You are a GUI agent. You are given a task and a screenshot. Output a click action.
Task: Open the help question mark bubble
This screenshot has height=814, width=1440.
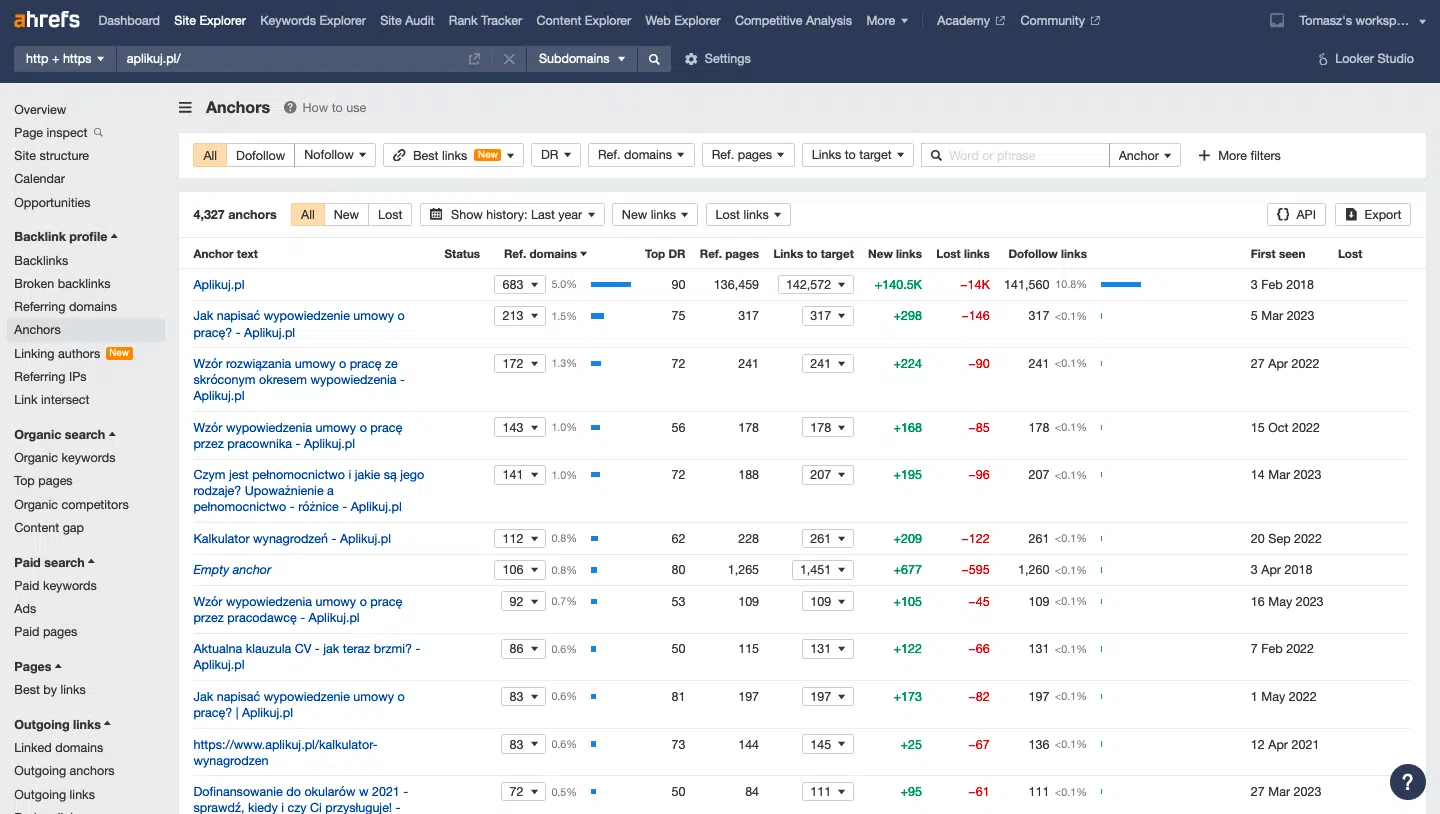pos(1408,782)
